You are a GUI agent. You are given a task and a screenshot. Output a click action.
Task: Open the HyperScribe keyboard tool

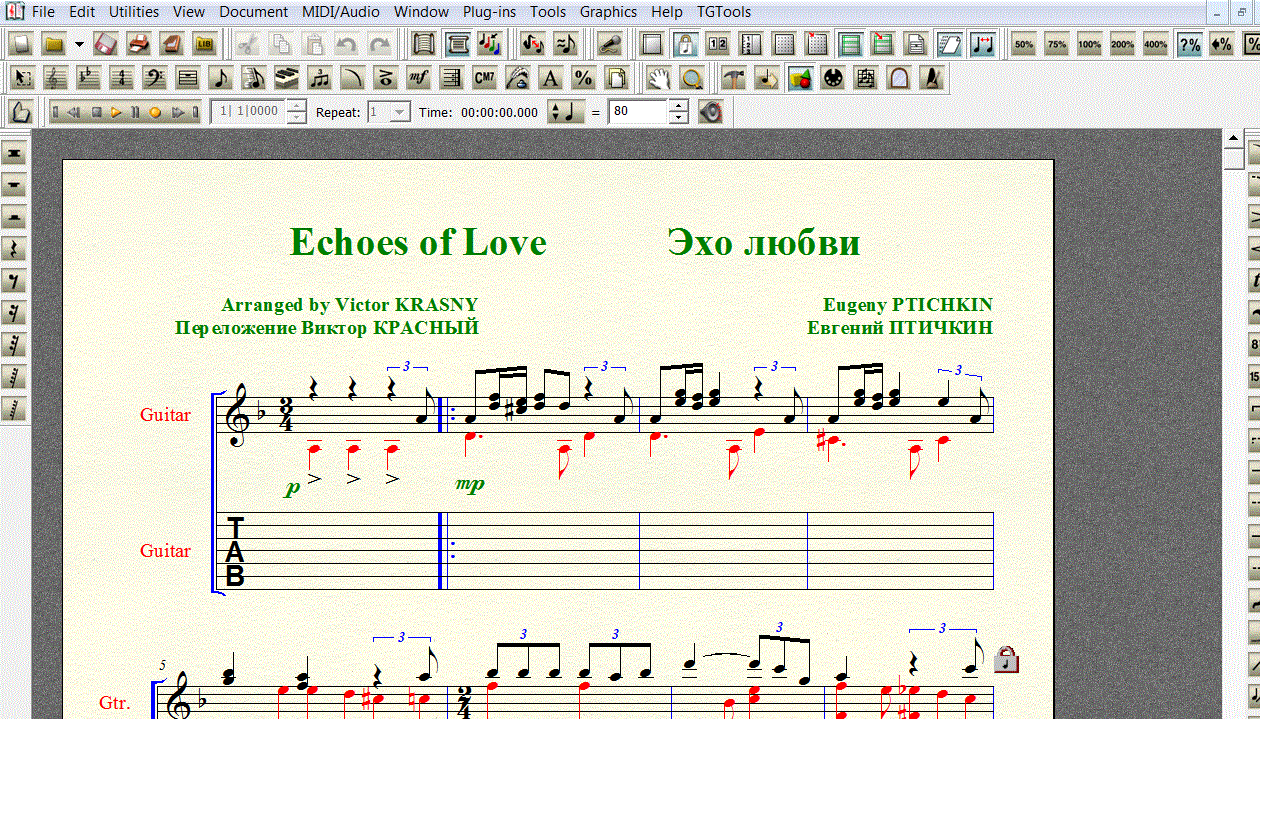click(287, 78)
